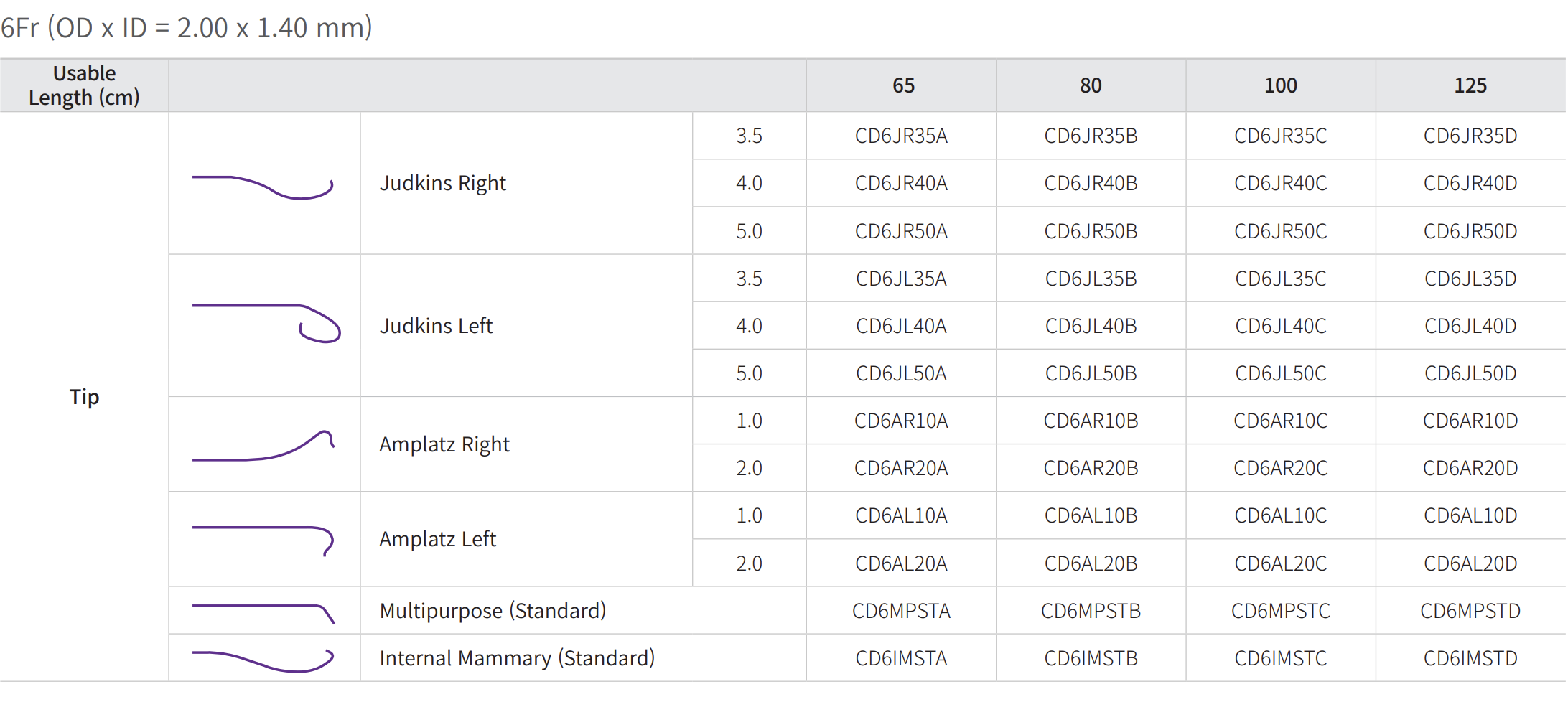The image size is (1568, 702).
Task: Pick the CD6AR10C cell
Action: point(1280,421)
